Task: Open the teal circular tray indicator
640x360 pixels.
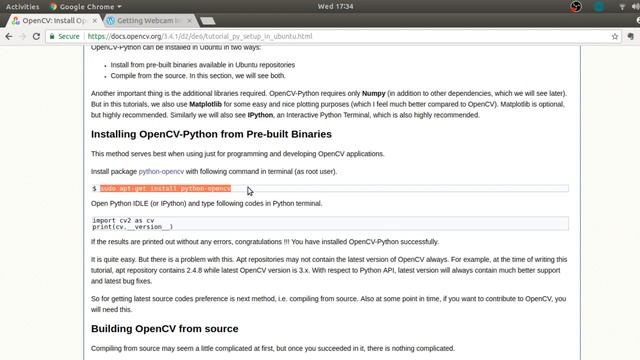Action: pos(599,7)
